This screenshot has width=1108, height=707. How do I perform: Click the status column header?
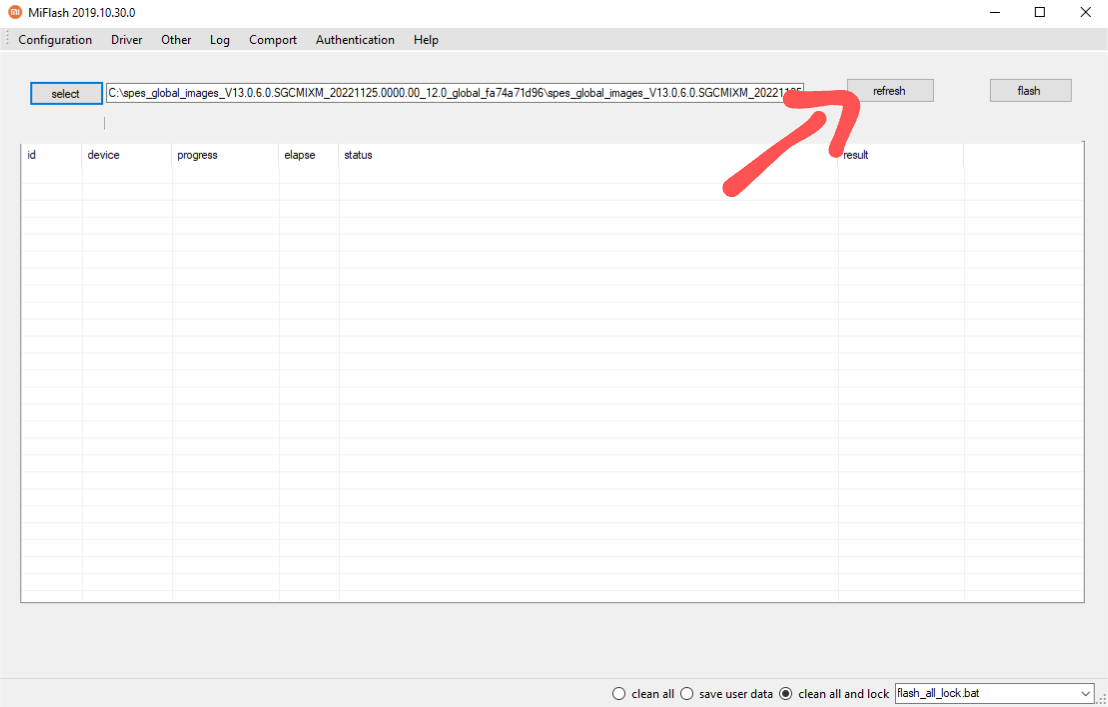point(588,155)
